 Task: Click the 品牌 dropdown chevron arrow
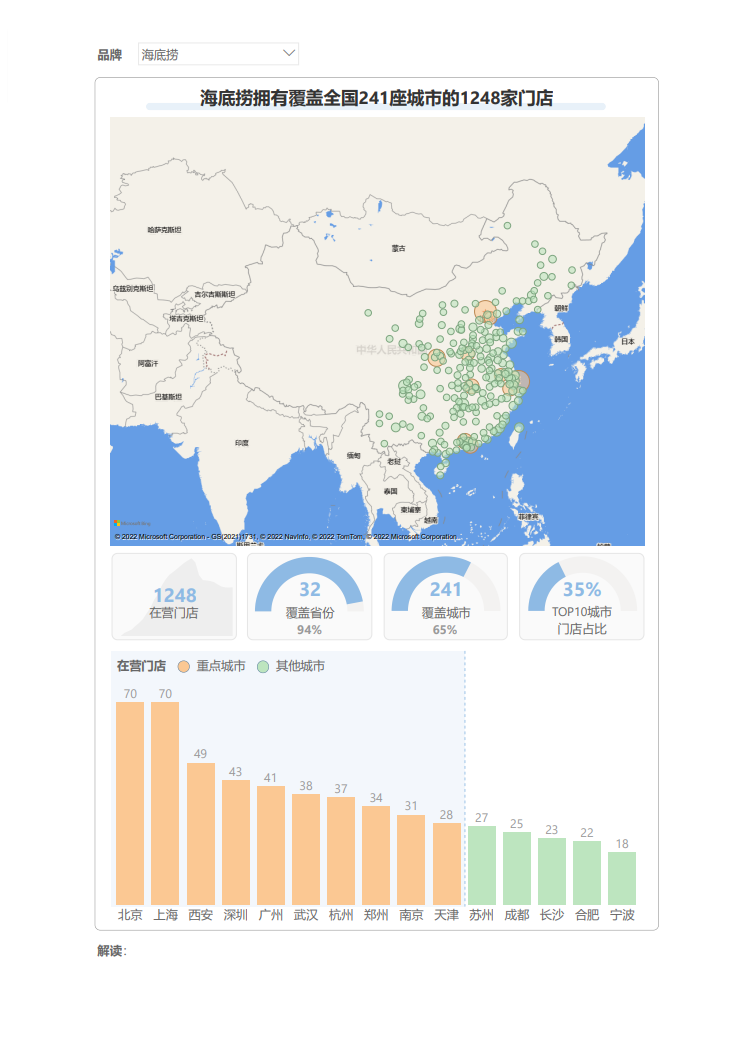coord(288,53)
